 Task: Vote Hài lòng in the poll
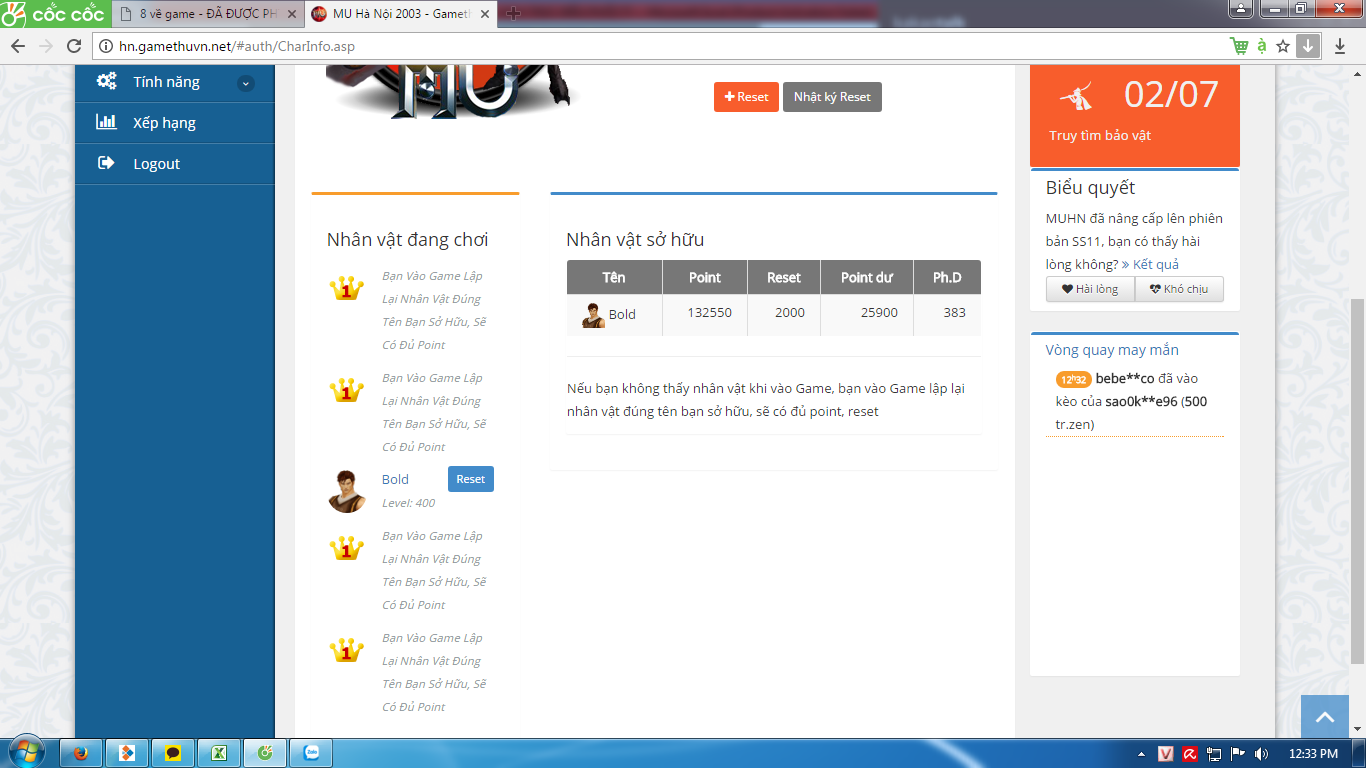(x=1090, y=289)
